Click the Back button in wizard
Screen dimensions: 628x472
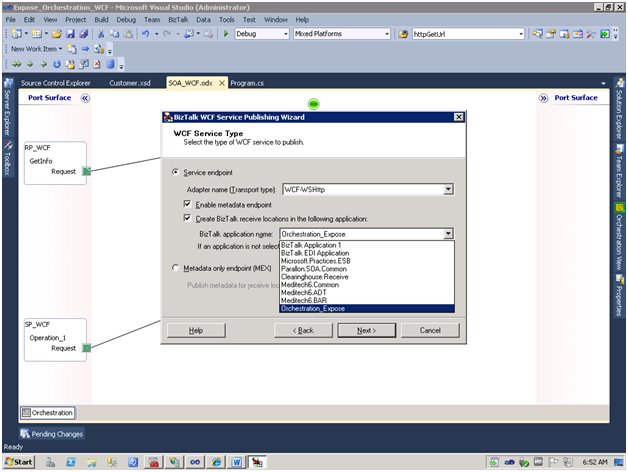click(x=303, y=331)
